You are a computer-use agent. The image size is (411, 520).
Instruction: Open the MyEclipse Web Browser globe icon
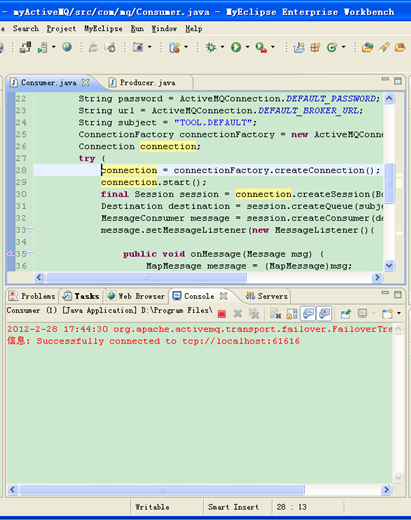tap(67, 47)
